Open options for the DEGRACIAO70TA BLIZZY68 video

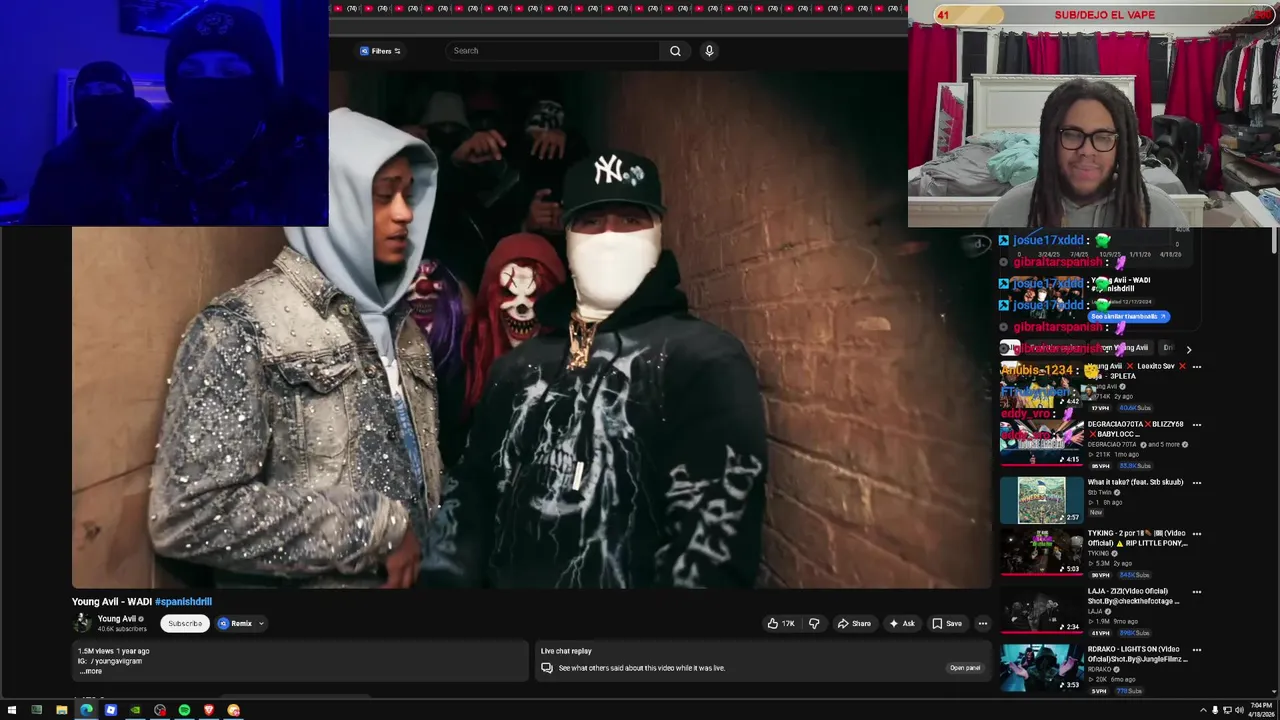coord(1197,425)
